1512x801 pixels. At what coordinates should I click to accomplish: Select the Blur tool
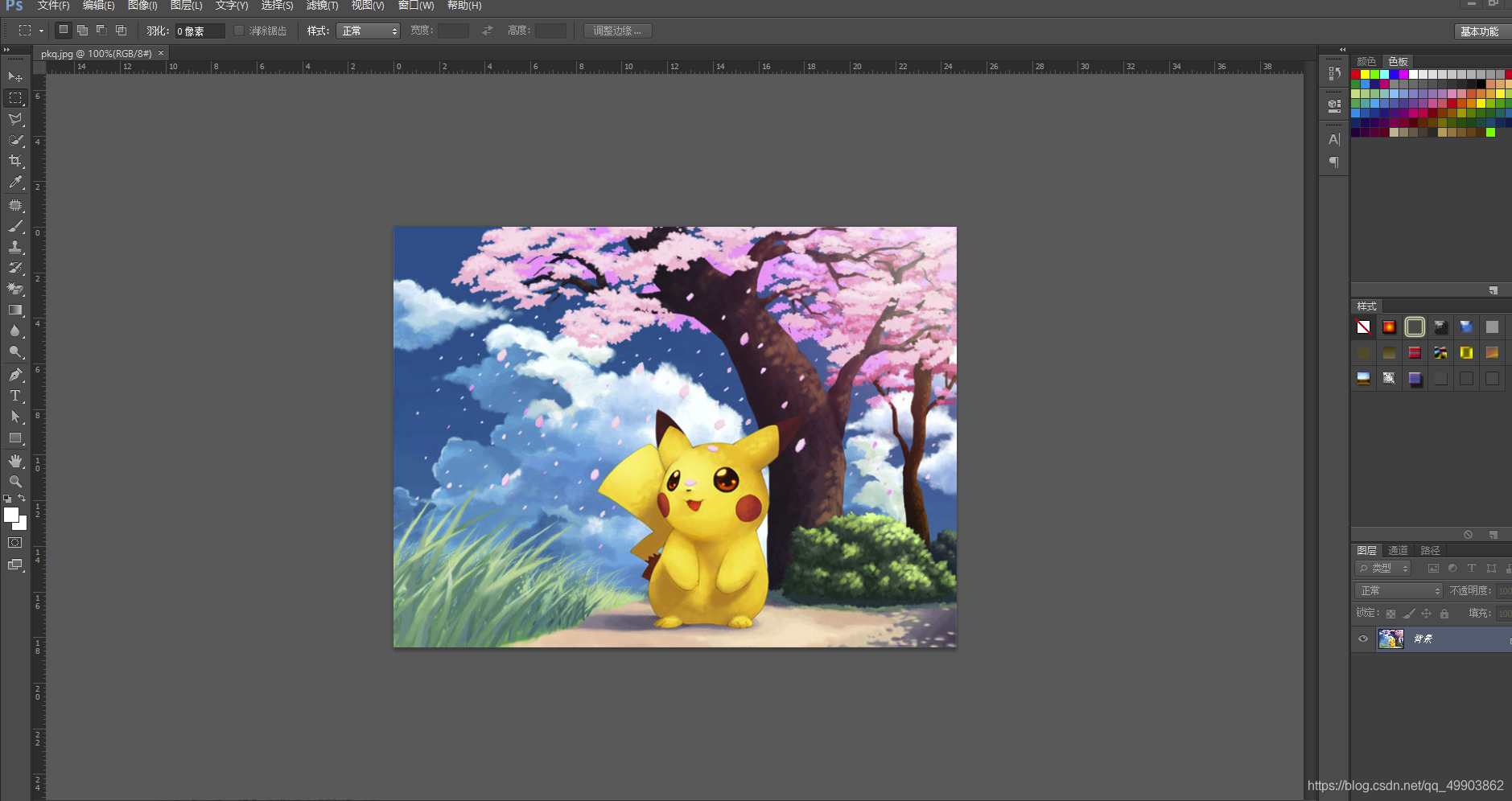[x=15, y=331]
